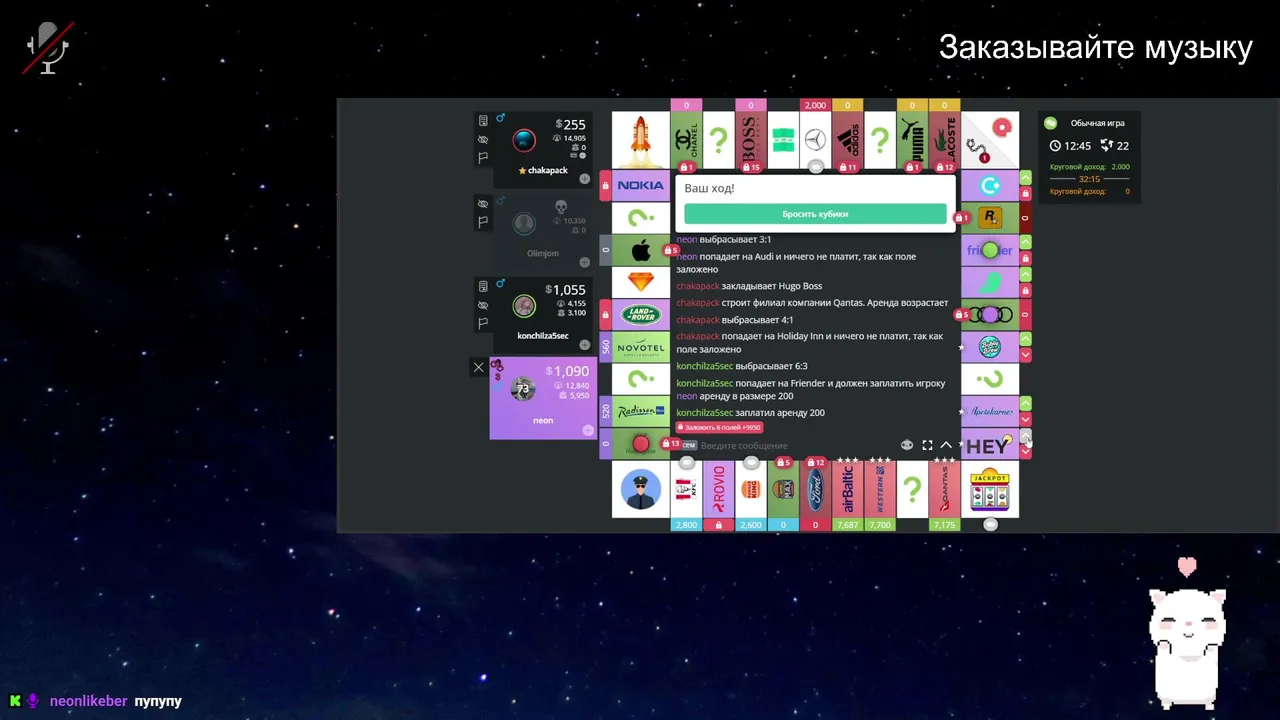Click flag icon beside Olimjom

[x=483, y=222]
